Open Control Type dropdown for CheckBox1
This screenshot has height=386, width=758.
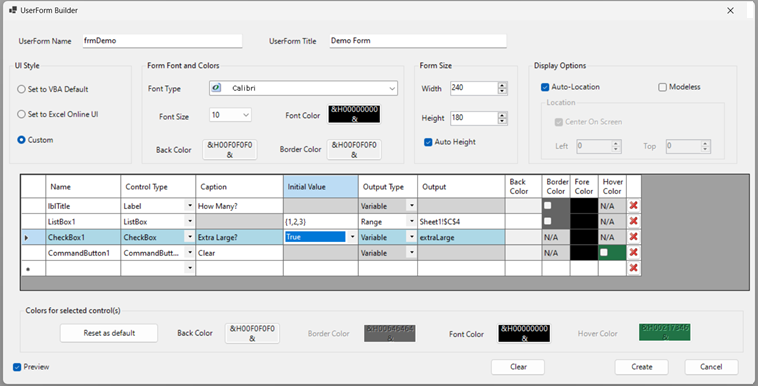click(190, 237)
